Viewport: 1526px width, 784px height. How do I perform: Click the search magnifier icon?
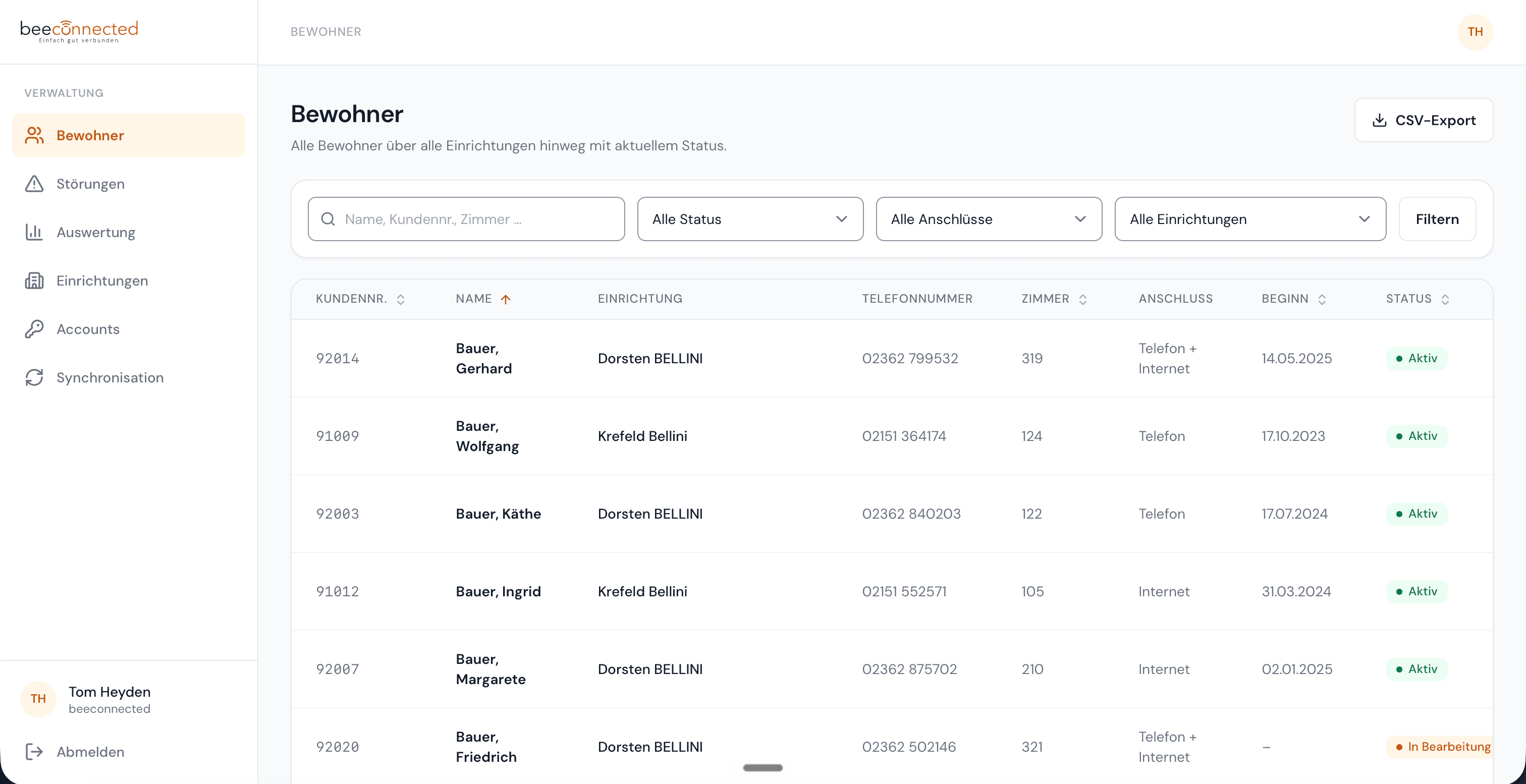click(328, 219)
